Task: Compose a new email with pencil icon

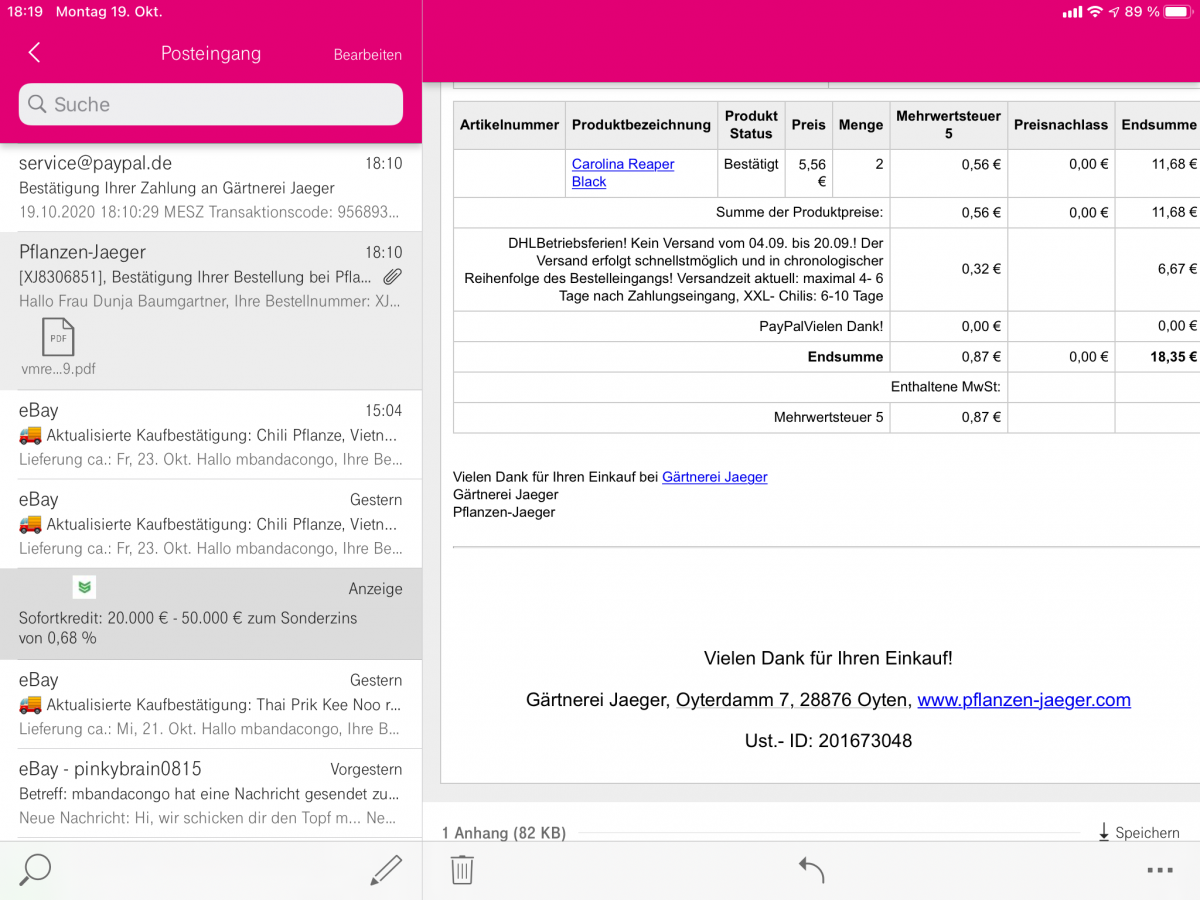Action: pyautogui.click(x=386, y=869)
